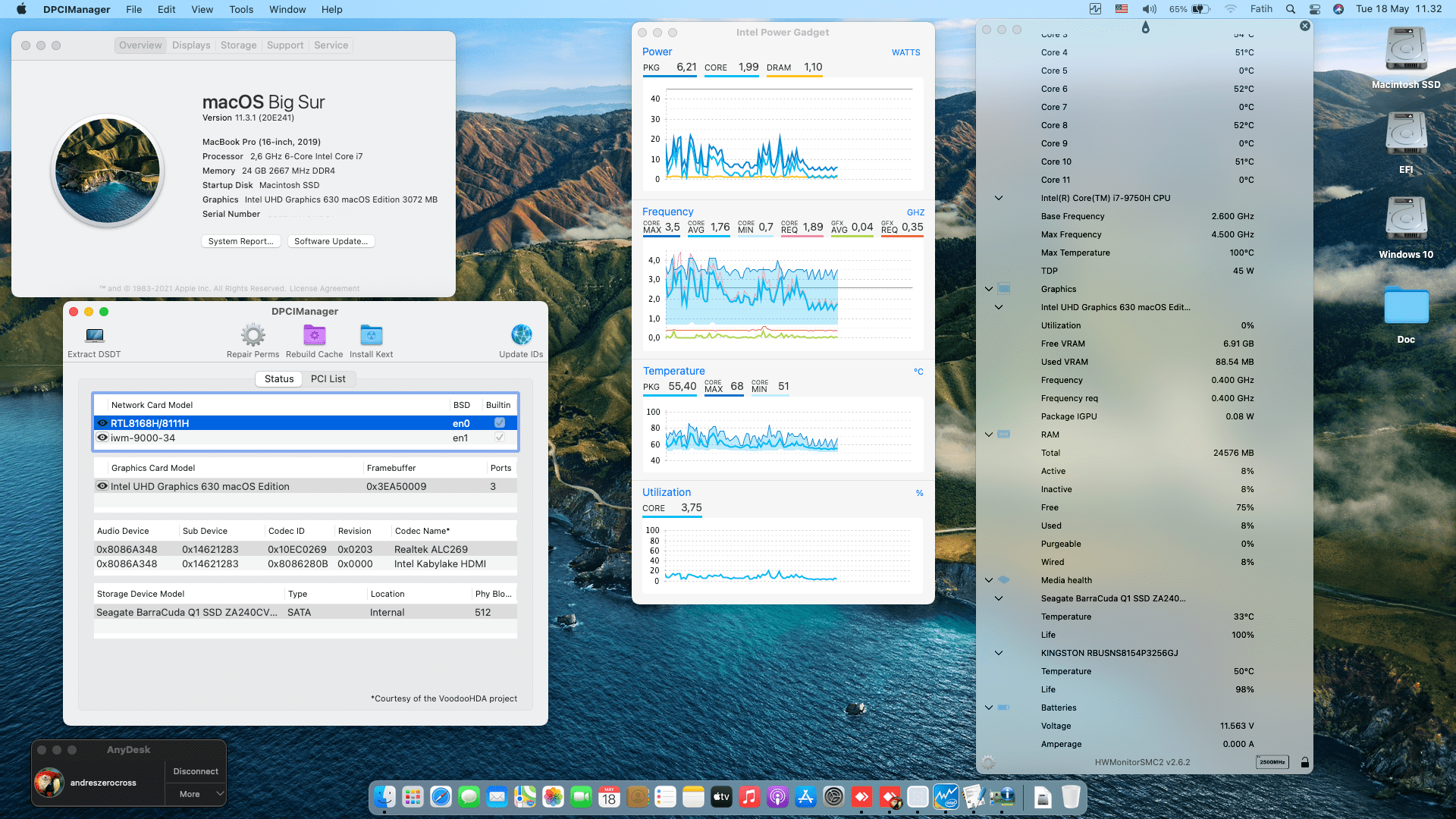Click the Repair Perms gear icon

pyautogui.click(x=253, y=334)
